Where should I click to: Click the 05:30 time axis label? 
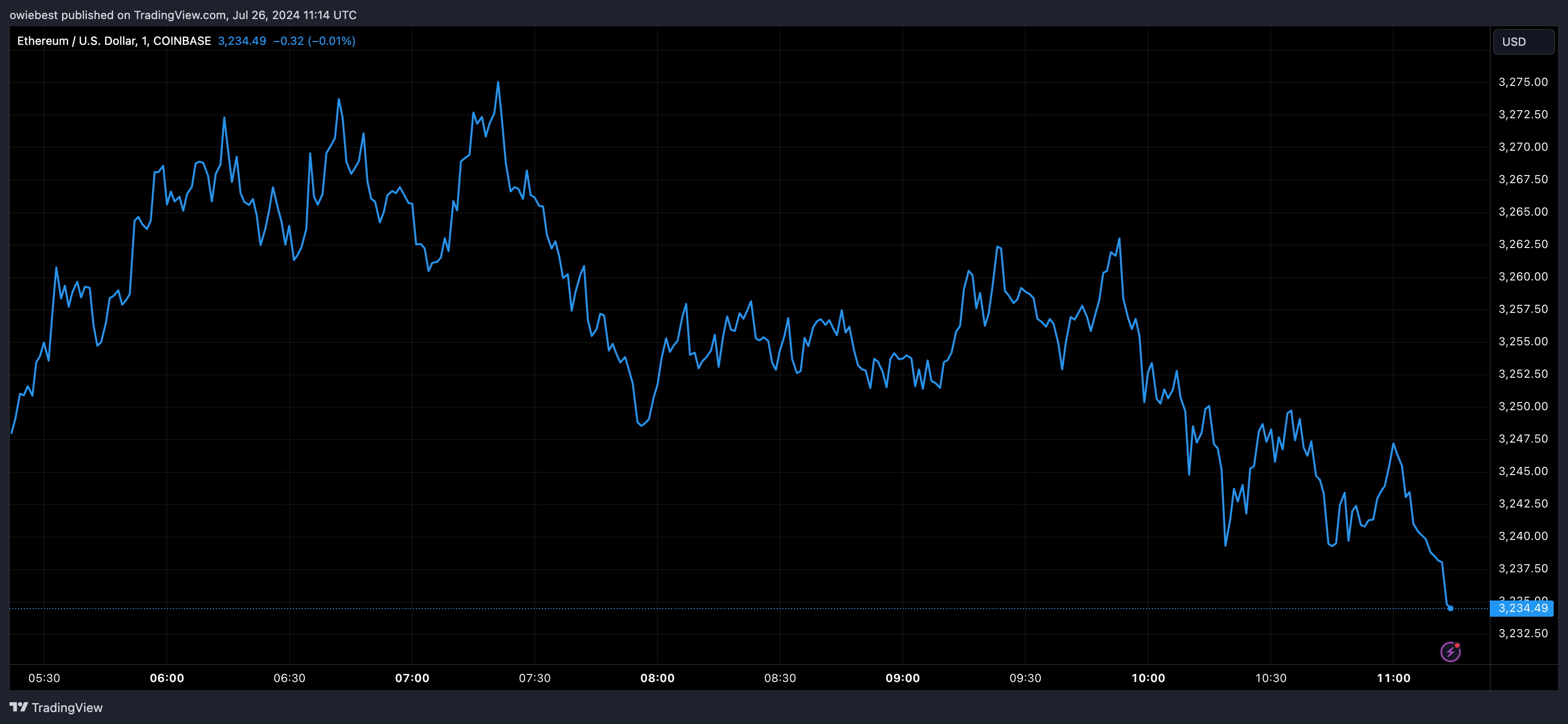click(x=44, y=678)
